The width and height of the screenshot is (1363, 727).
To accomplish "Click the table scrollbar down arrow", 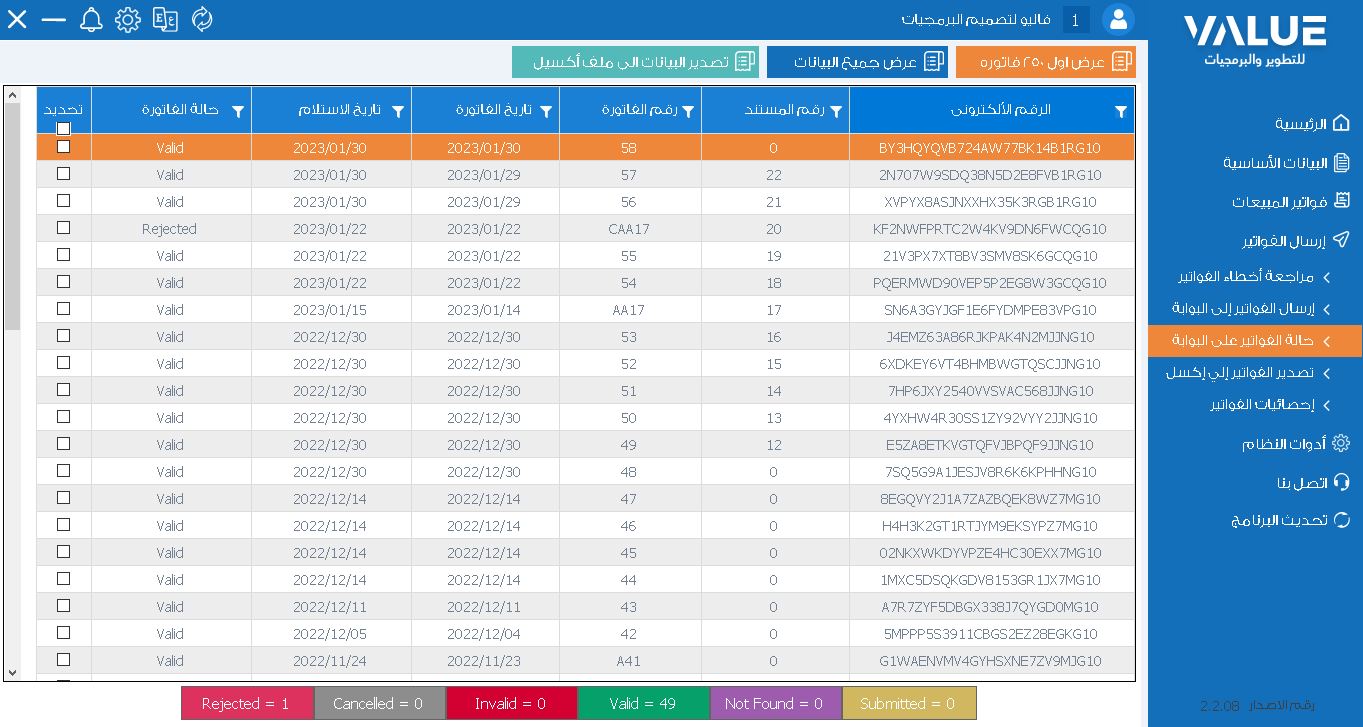I will coord(12,673).
